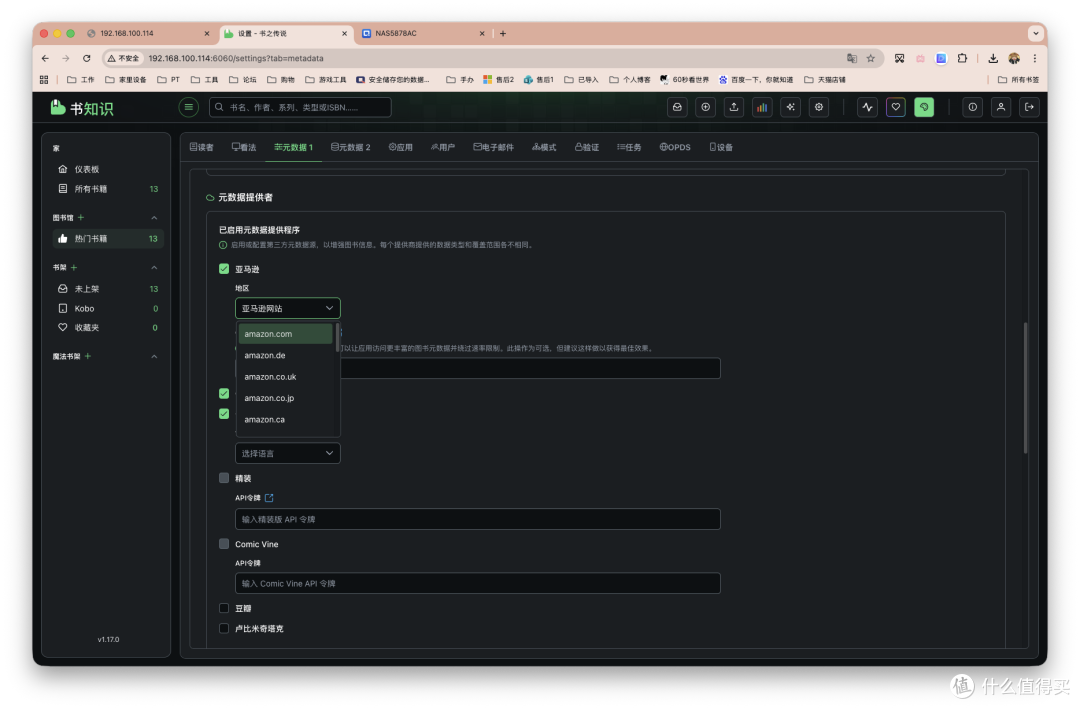
Task: Select amazon.co.jp in region list
Action: pyautogui.click(x=285, y=398)
